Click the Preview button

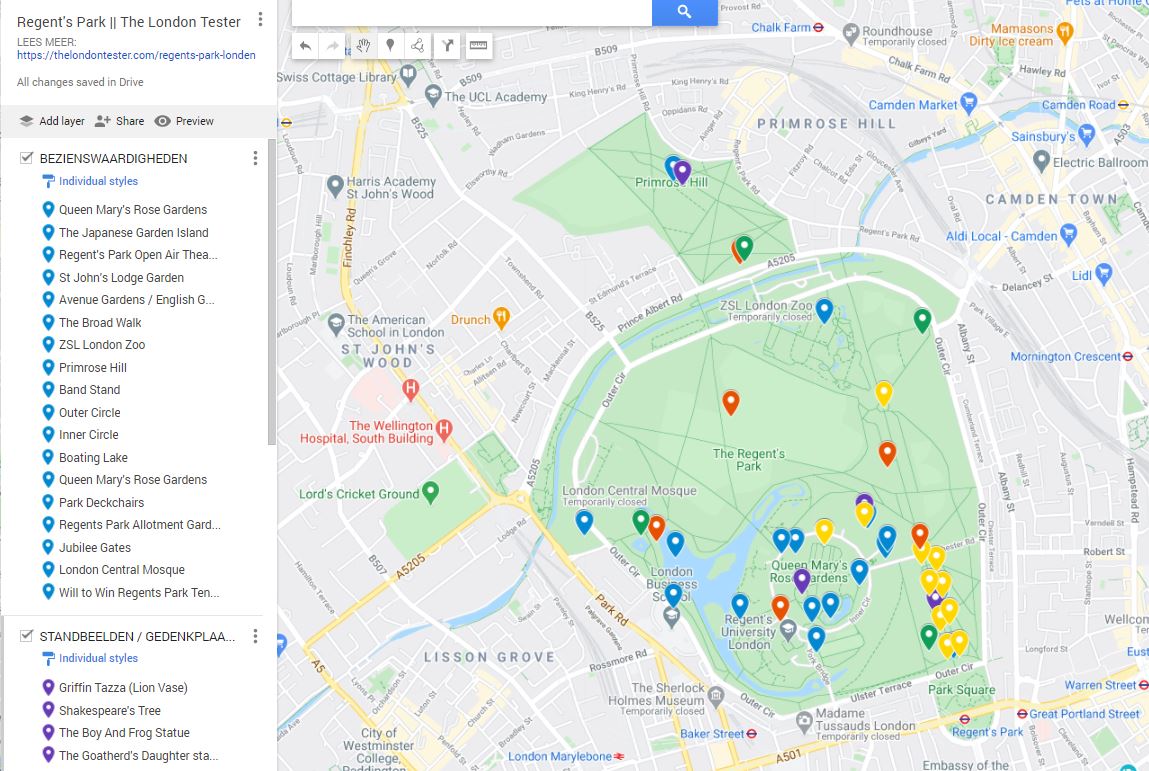pyautogui.click(x=185, y=121)
